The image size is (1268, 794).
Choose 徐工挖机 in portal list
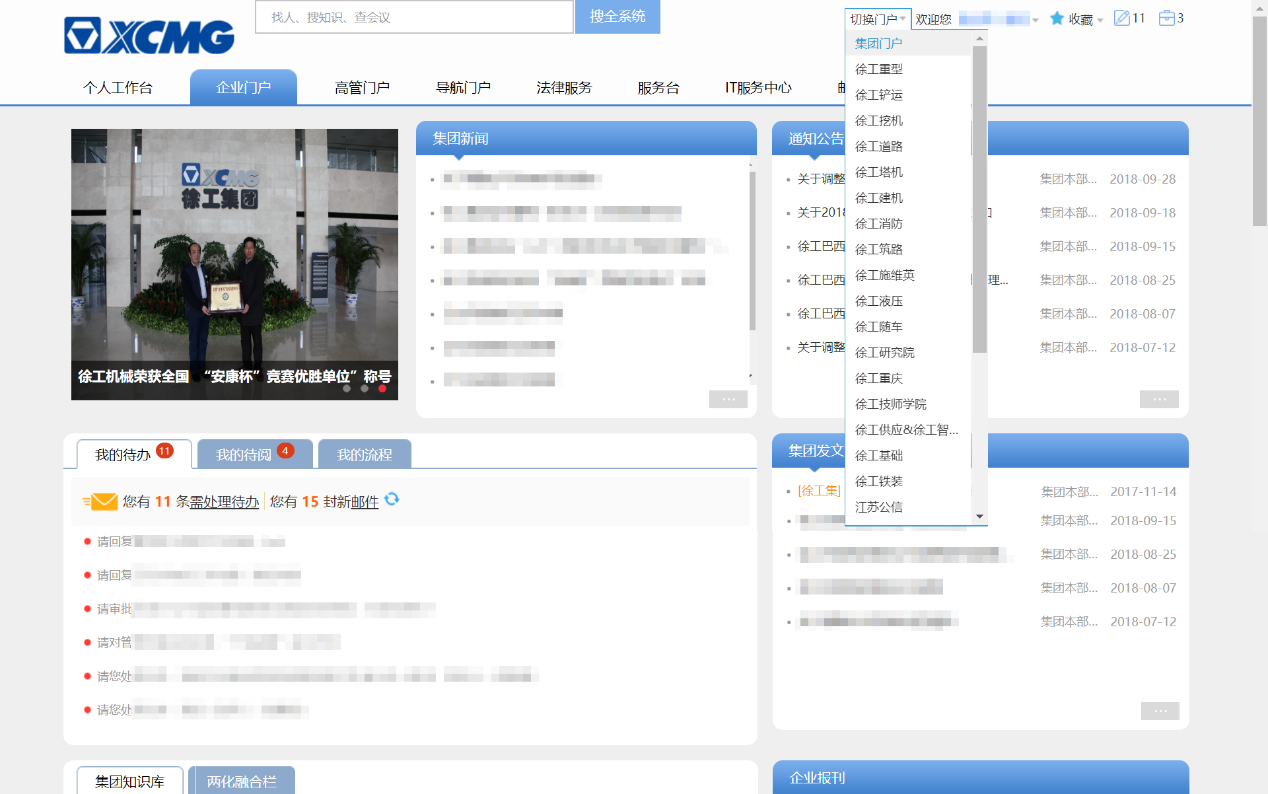[908, 120]
